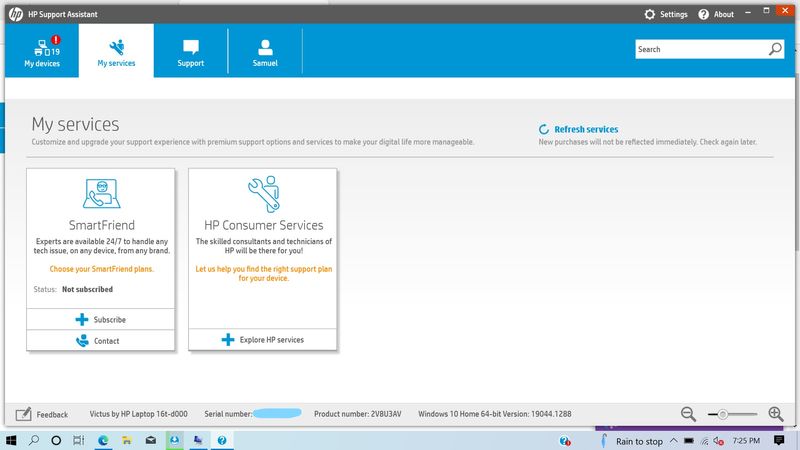The image size is (800, 450).
Task: Open the My devices tab
Action: pos(42,50)
